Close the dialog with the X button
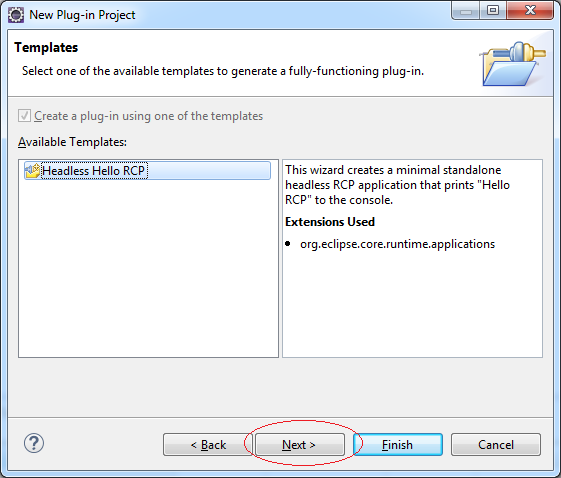Image resolution: width=561 pixels, height=478 pixels. [x=530, y=10]
